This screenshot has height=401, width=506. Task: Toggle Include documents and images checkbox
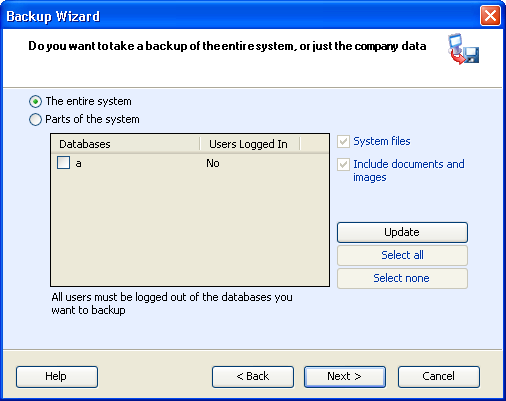point(343,164)
